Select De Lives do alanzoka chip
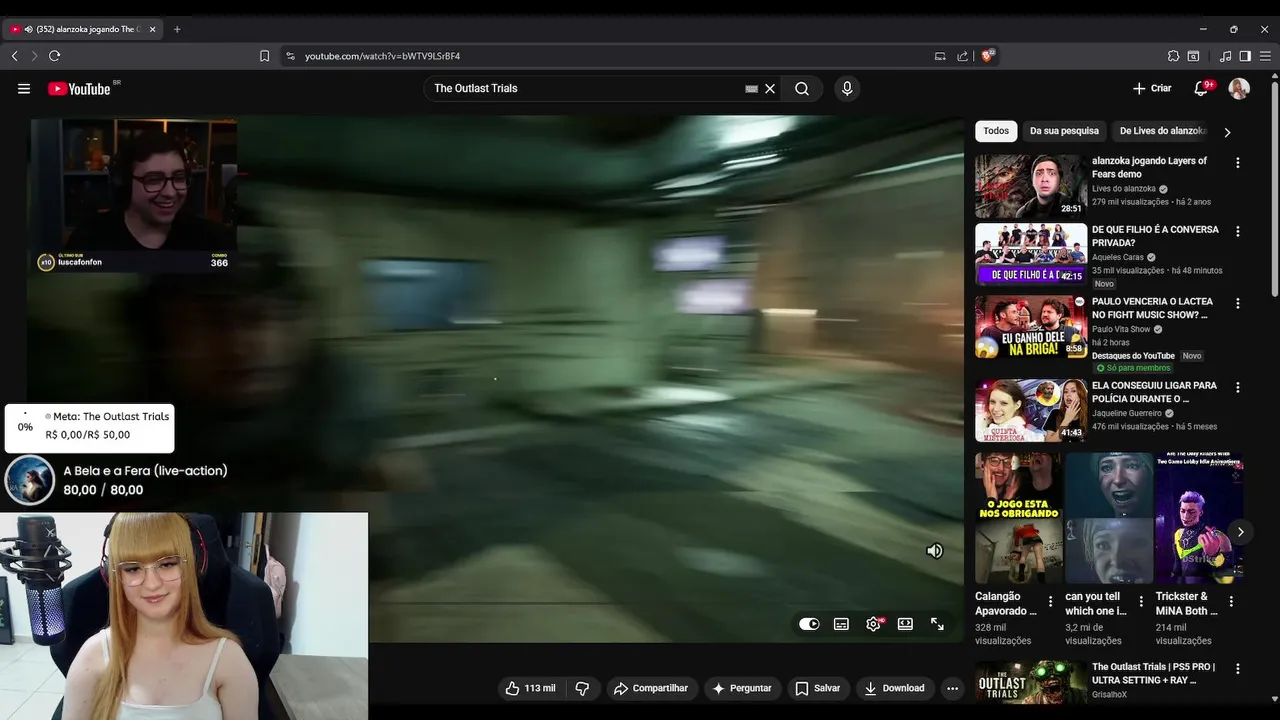The image size is (1280, 720). coord(1162,131)
